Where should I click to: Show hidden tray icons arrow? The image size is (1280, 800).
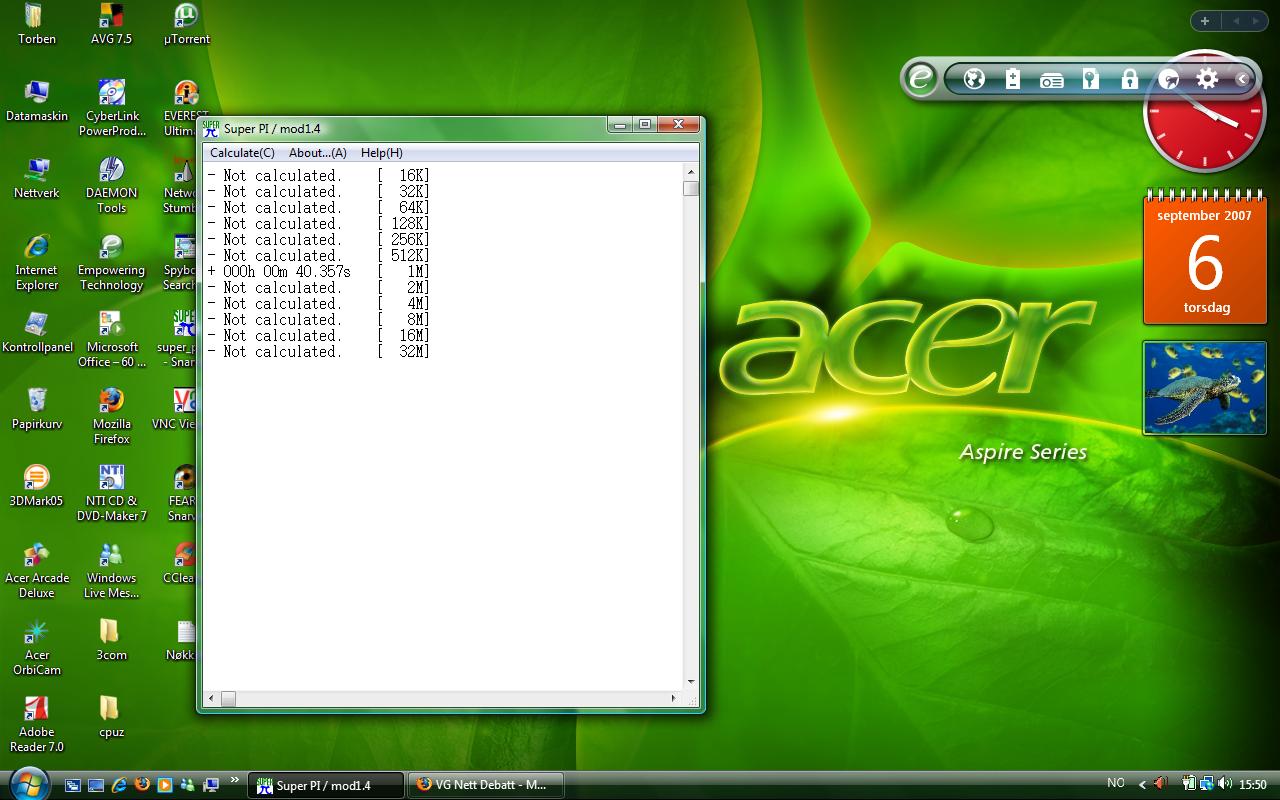(1143, 785)
